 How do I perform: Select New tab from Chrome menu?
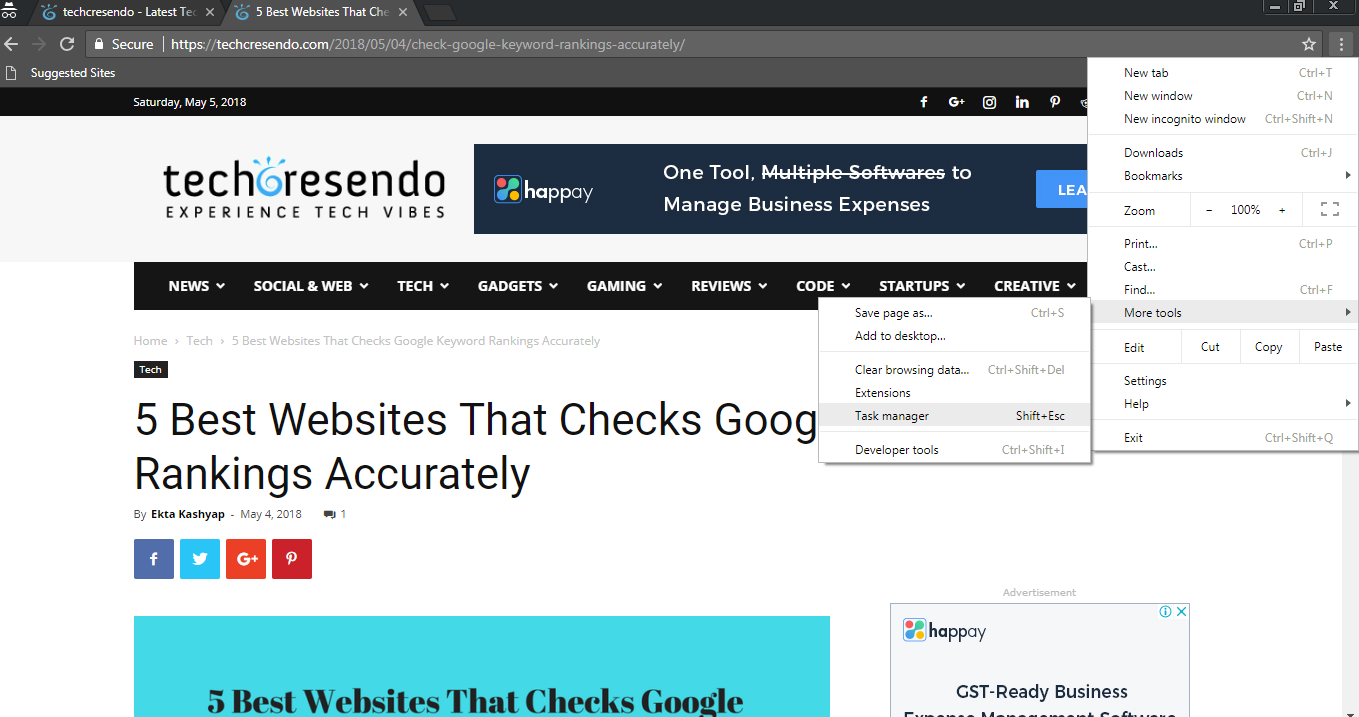(1223, 73)
